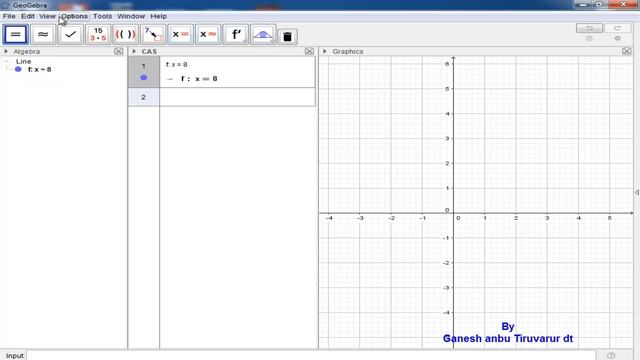Toggle visibility dot of line f in Algebra
The image size is (640, 360).
click(18, 69)
